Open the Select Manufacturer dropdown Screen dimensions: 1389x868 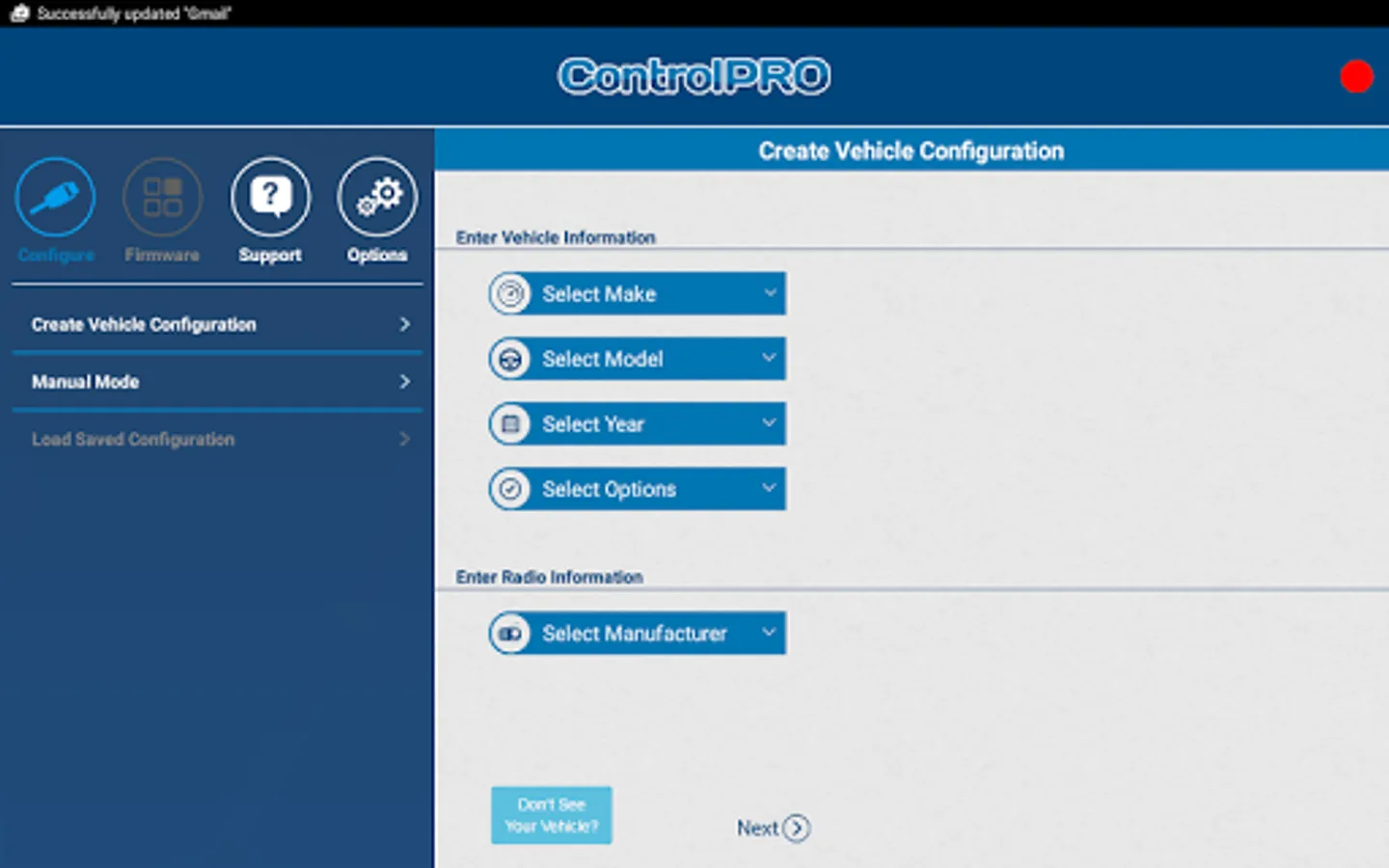click(x=638, y=634)
